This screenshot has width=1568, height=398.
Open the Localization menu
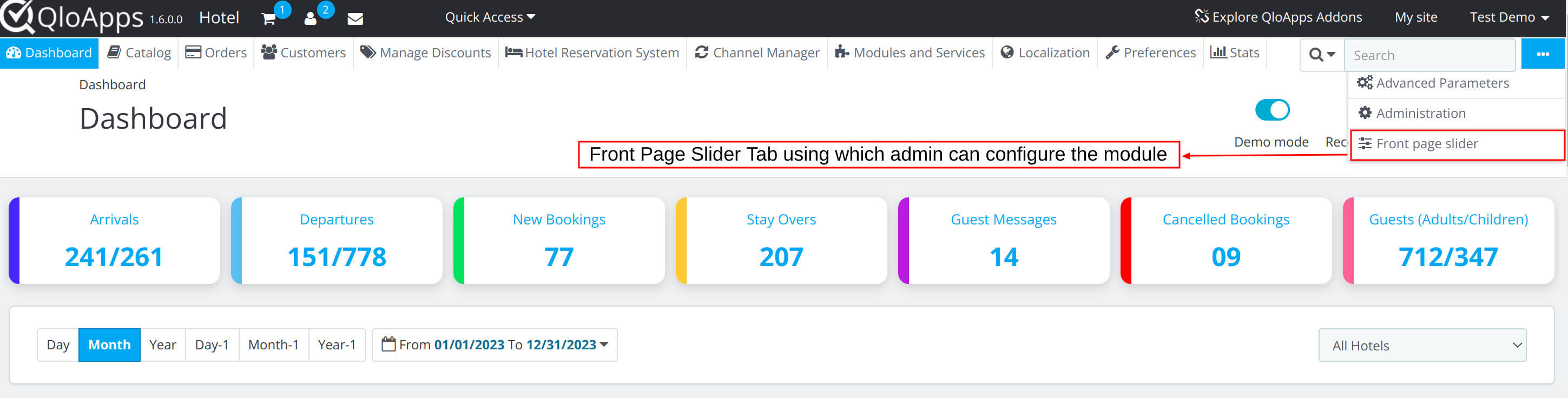coord(1045,53)
